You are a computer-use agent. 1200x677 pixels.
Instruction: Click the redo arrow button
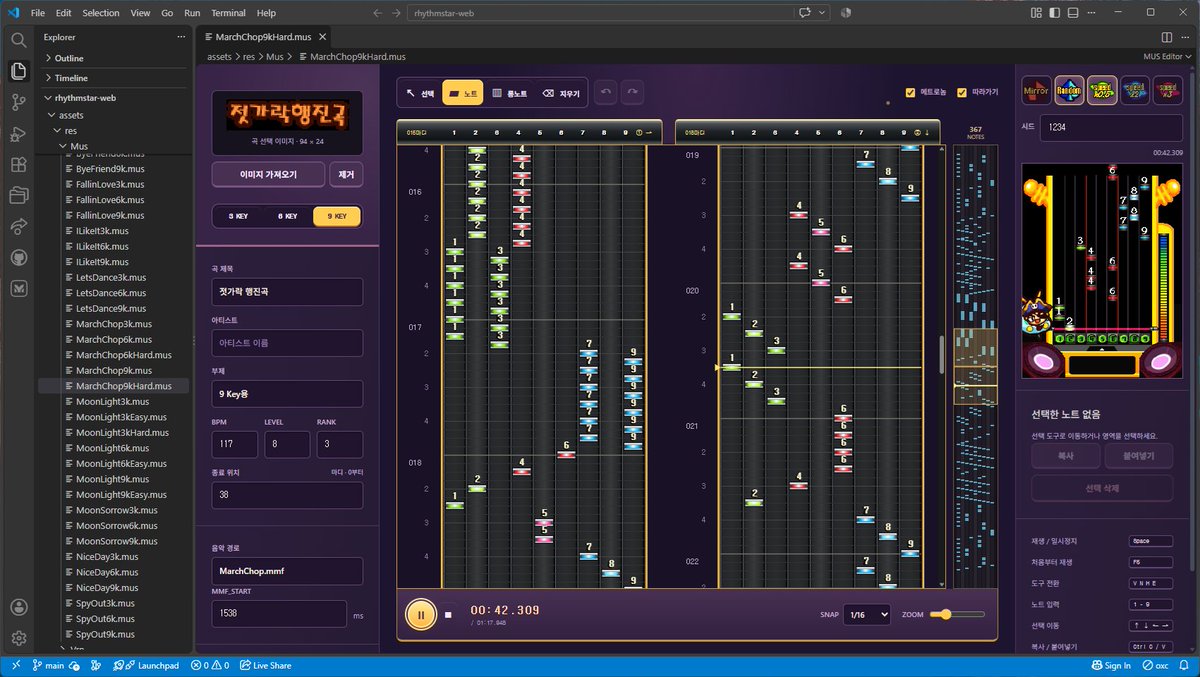click(x=631, y=93)
